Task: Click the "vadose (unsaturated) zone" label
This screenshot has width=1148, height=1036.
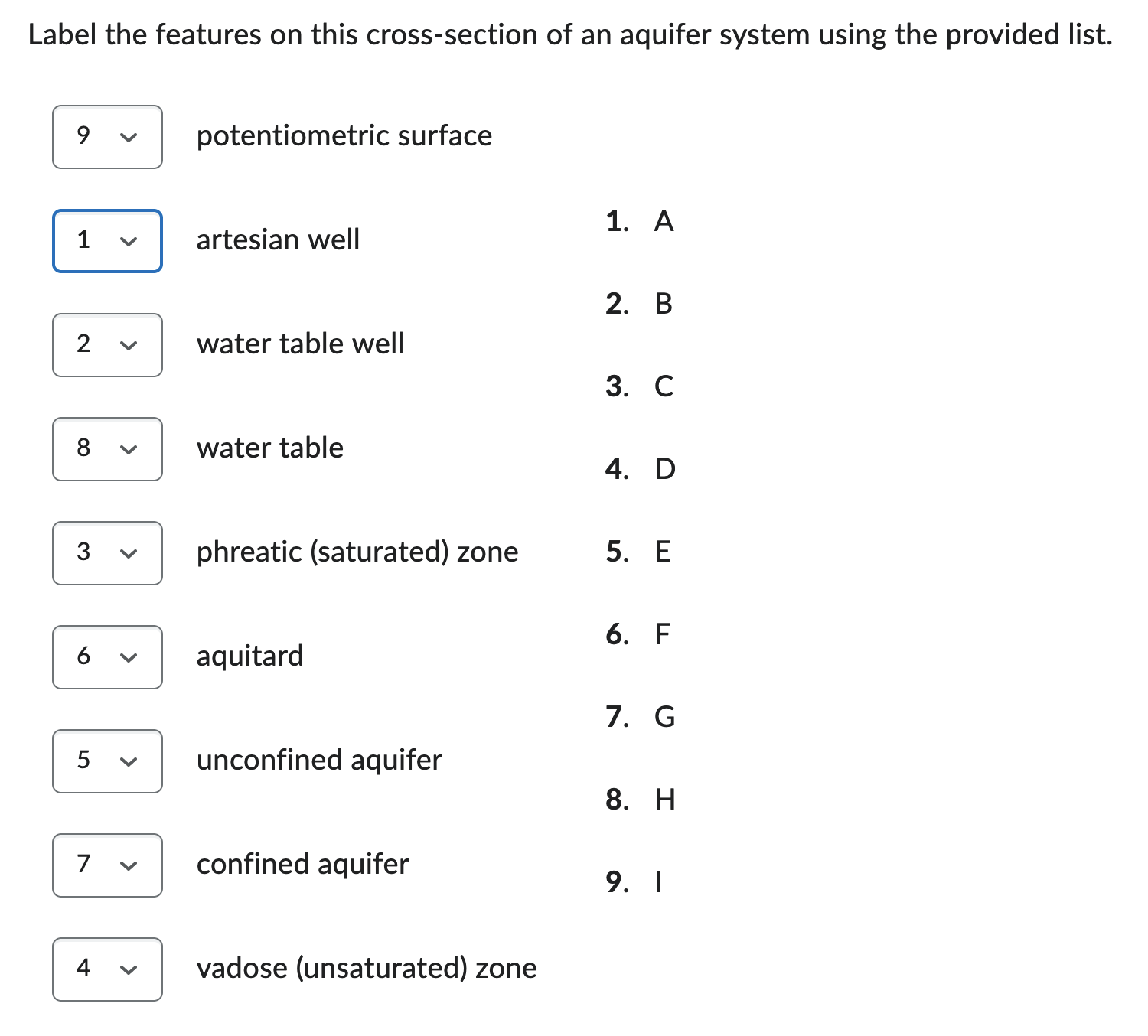Action: 367,969
